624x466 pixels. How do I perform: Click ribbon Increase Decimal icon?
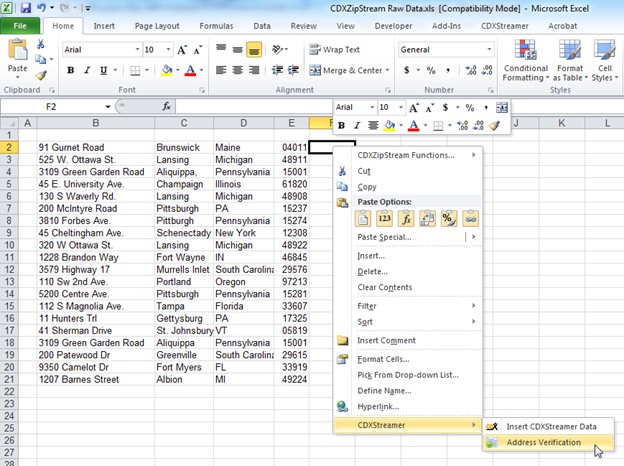coord(471,70)
